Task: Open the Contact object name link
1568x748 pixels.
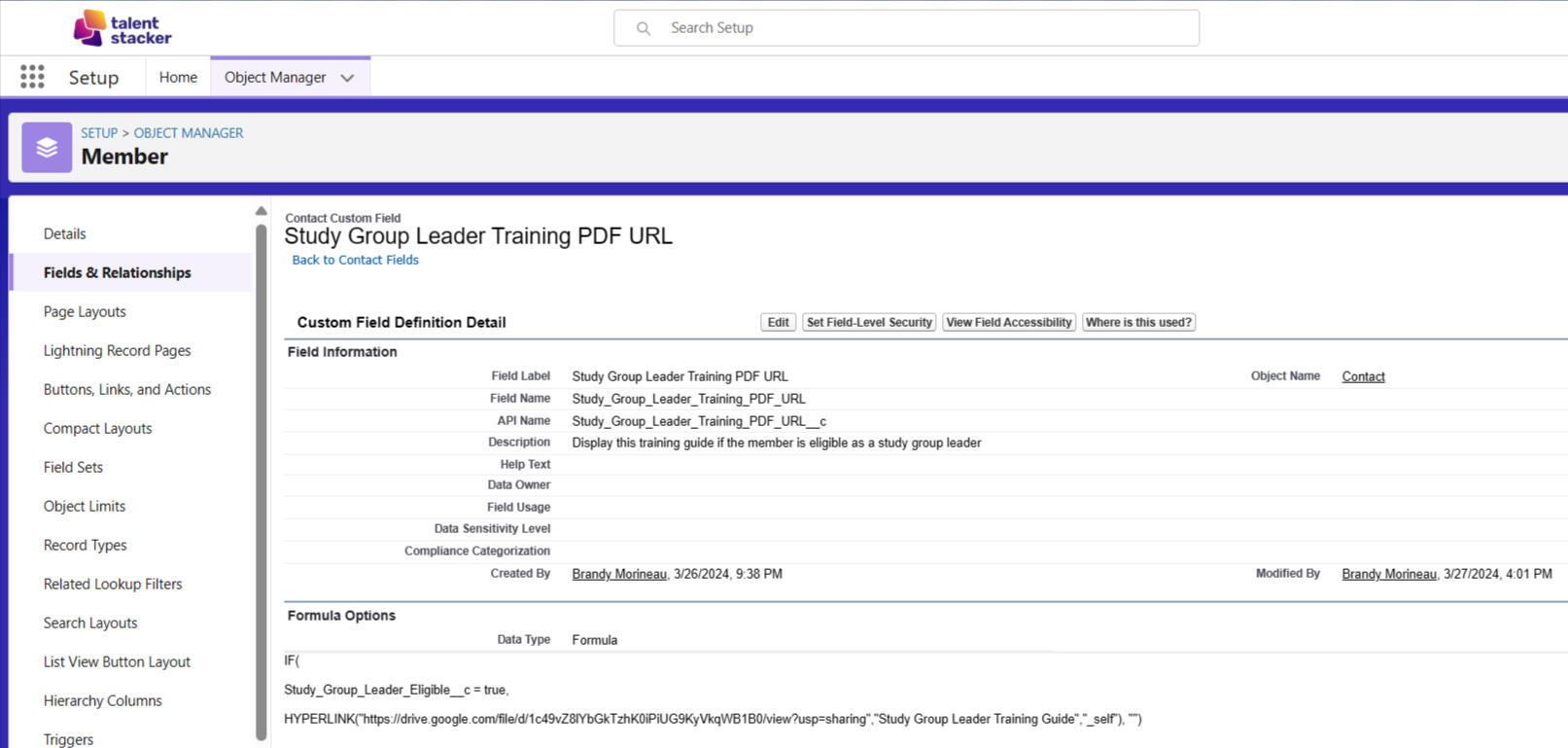Action: tap(1363, 376)
